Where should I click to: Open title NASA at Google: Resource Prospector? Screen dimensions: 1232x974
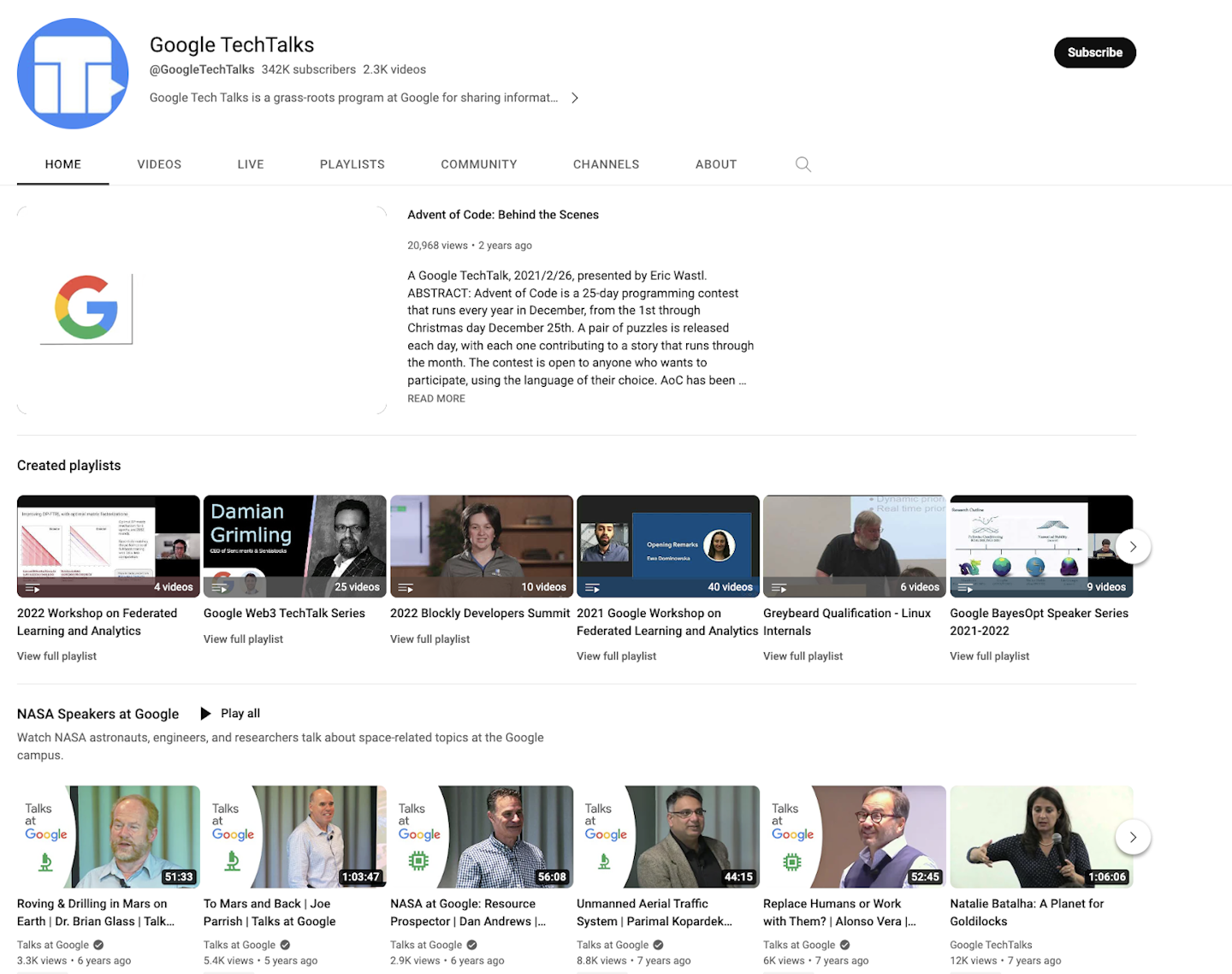click(468, 912)
